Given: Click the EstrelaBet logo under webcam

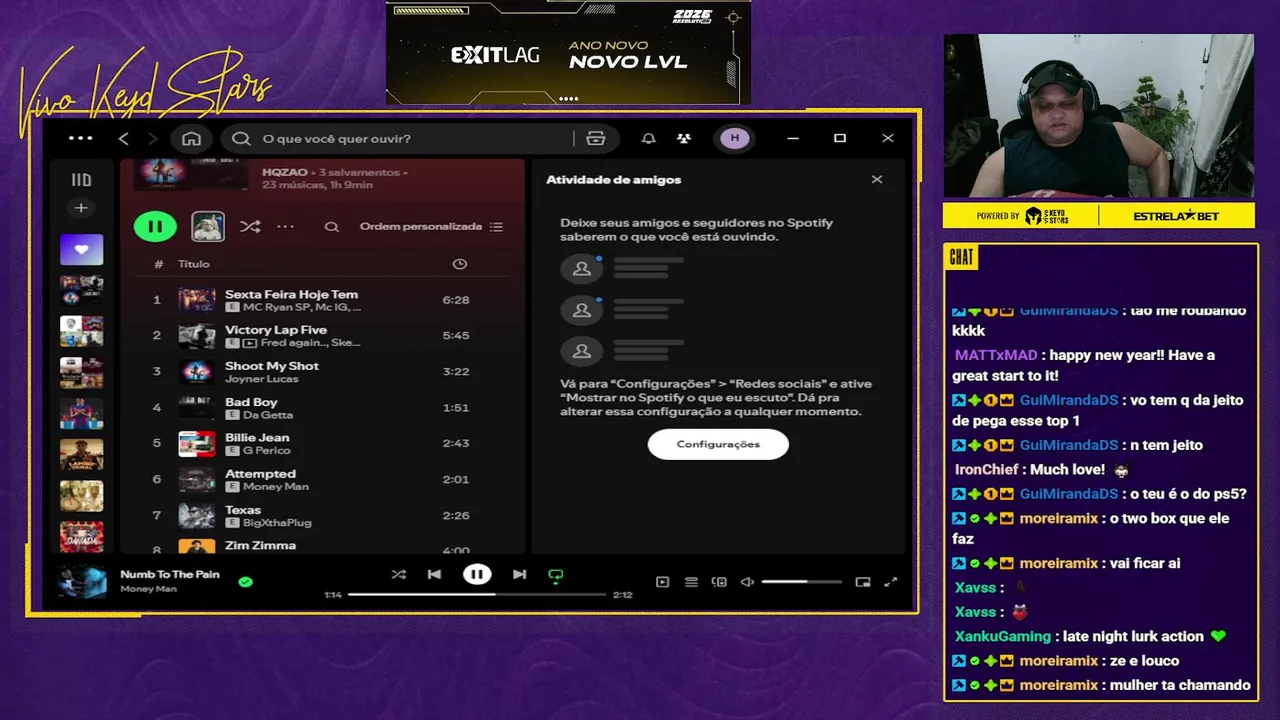Looking at the screenshot, I should [1177, 216].
